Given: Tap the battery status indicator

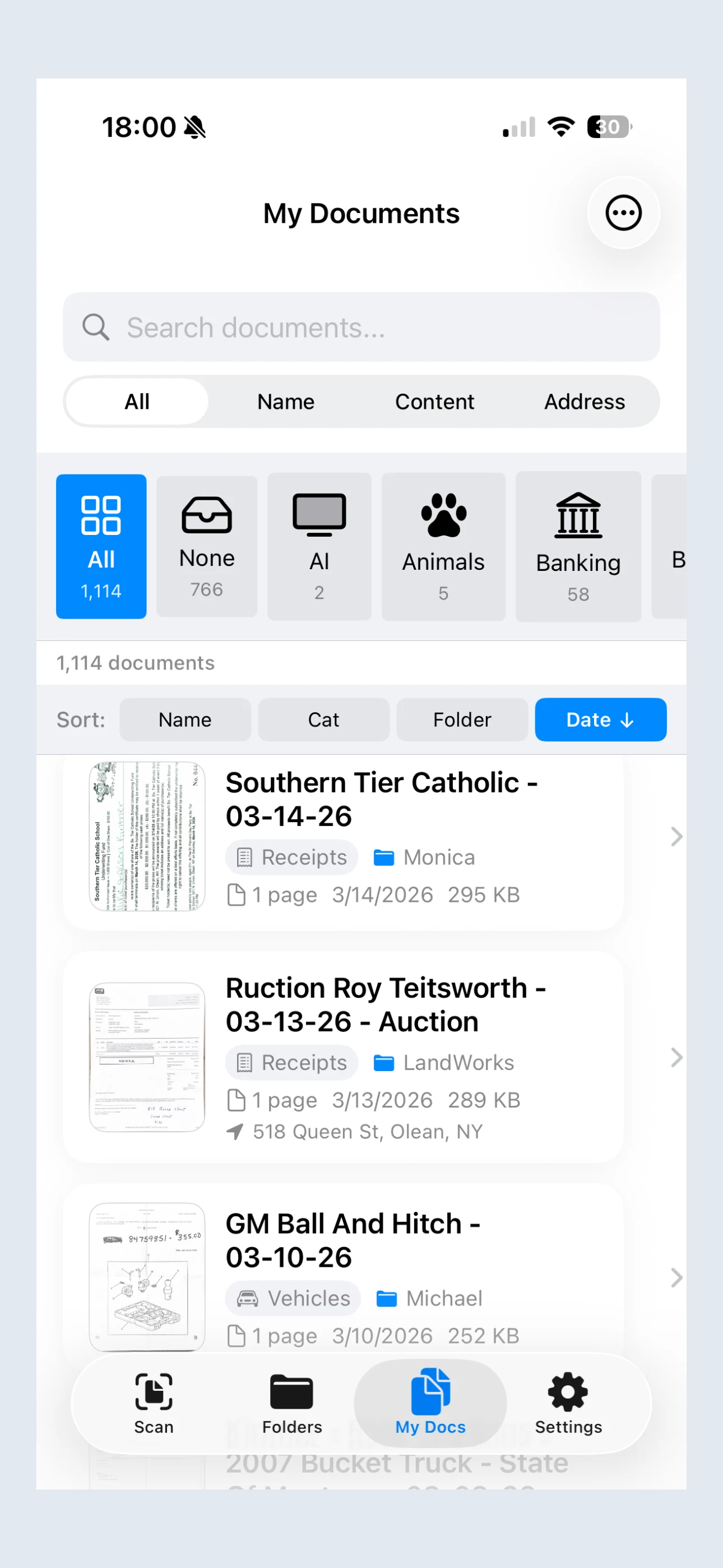Looking at the screenshot, I should click(x=610, y=127).
